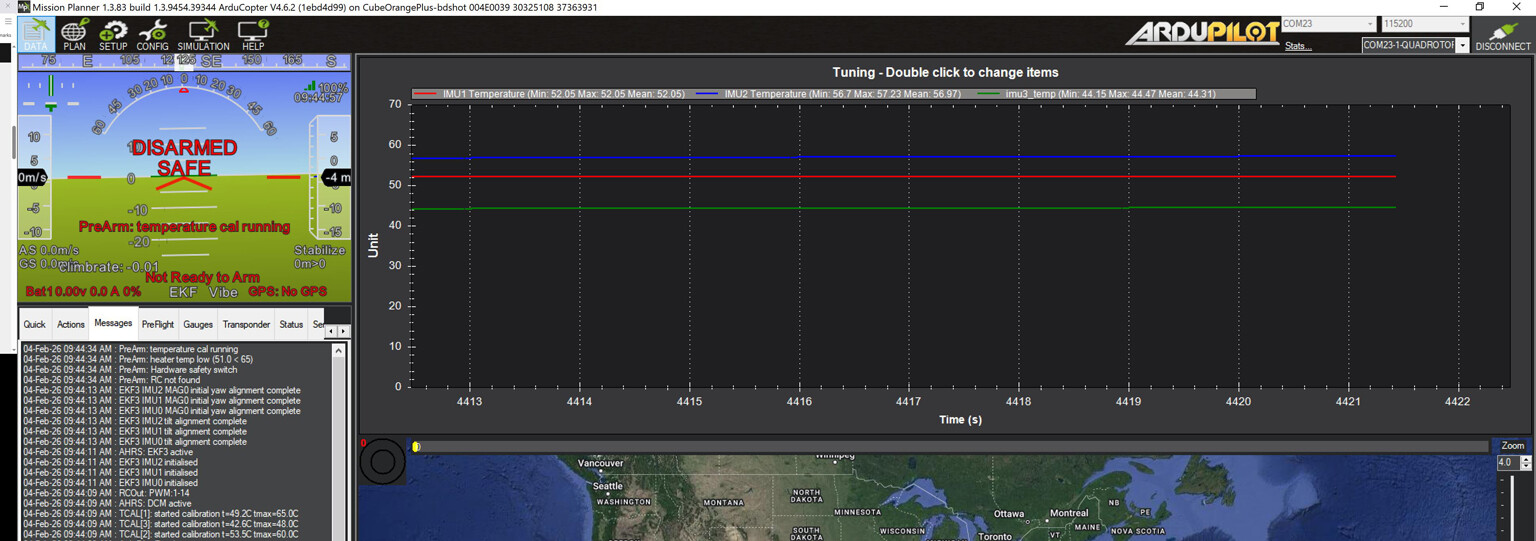
Task: Open the Transponder tab
Action: [246, 324]
